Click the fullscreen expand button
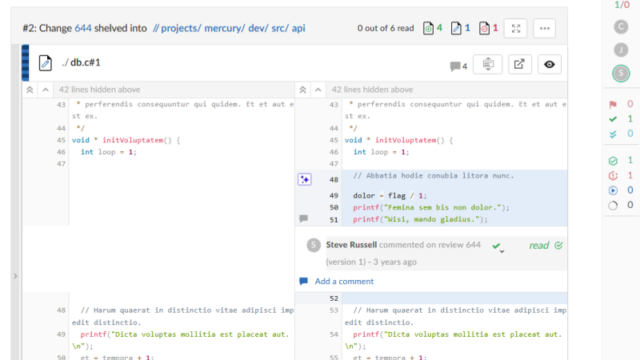Viewport: 640px width, 360px height. click(x=516, y=28)
